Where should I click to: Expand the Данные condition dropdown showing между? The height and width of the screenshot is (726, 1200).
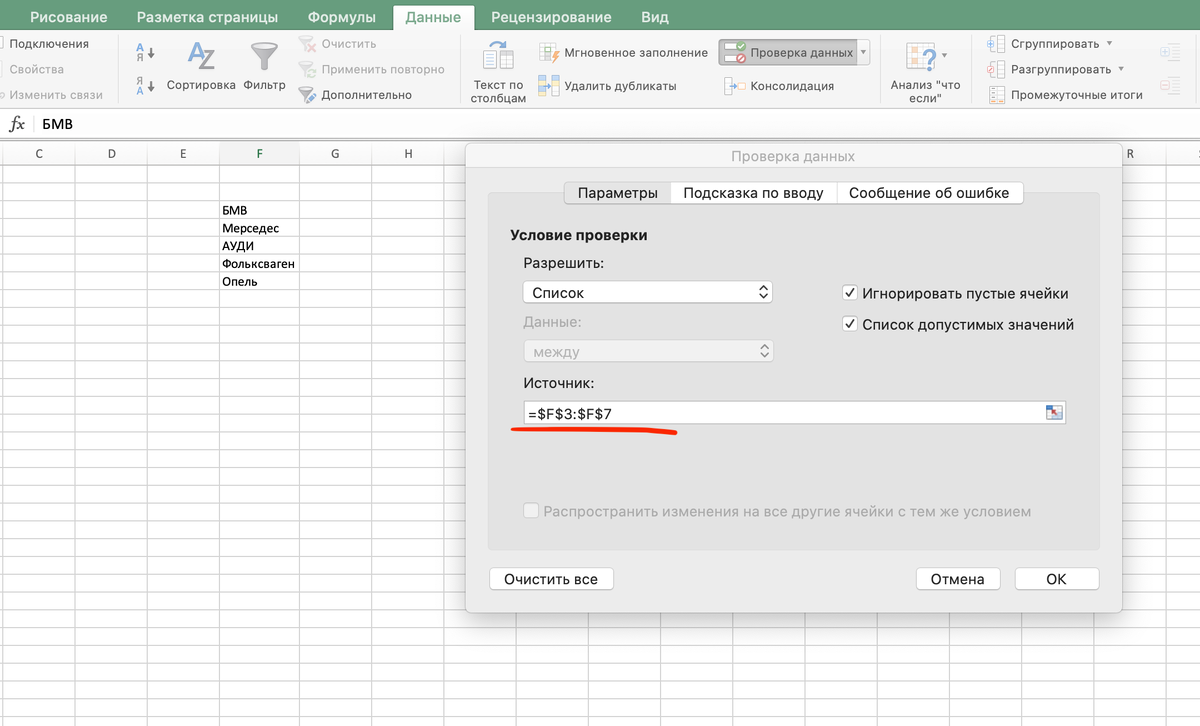click(x=647, y=351)
